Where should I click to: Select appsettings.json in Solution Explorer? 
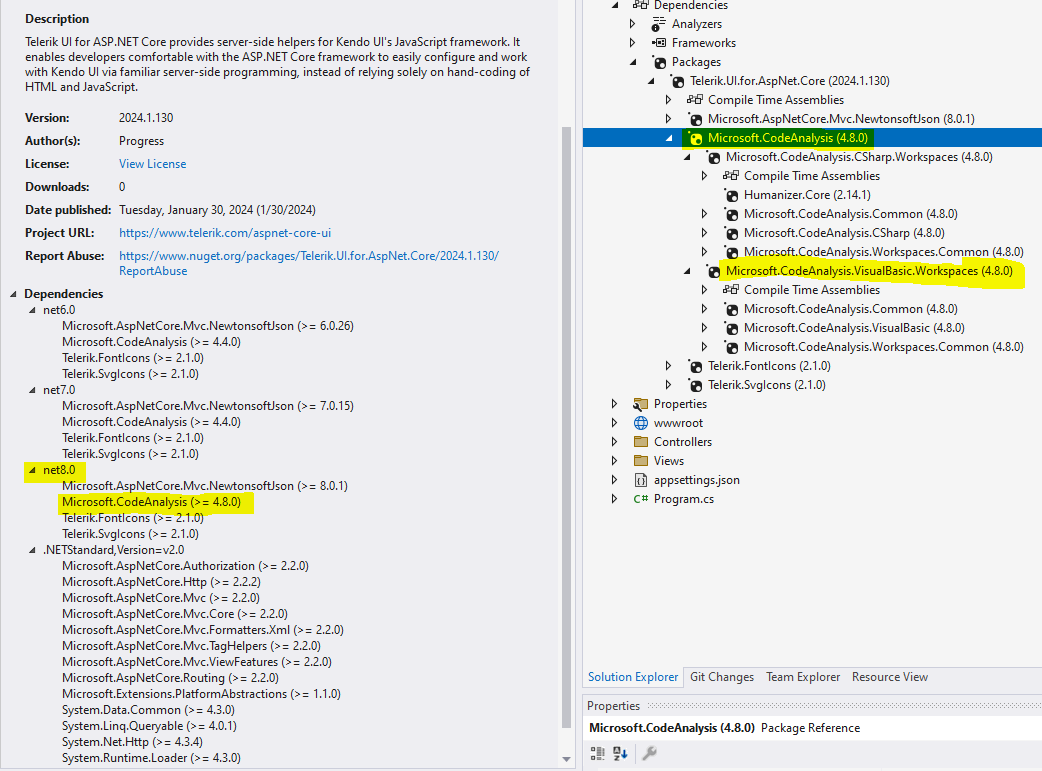(x=696, y=480)
